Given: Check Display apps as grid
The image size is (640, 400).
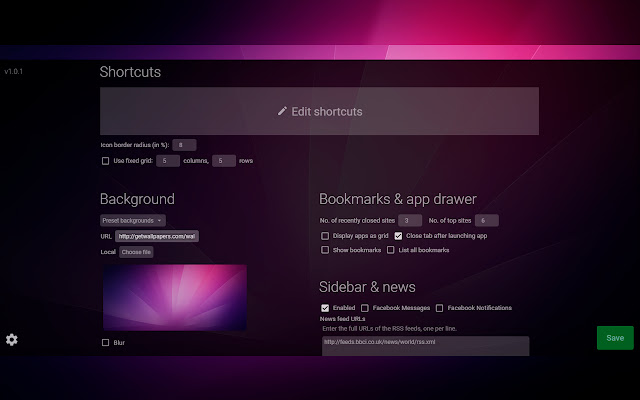Looking at the screenshot, I should click(x=325, y=236).
